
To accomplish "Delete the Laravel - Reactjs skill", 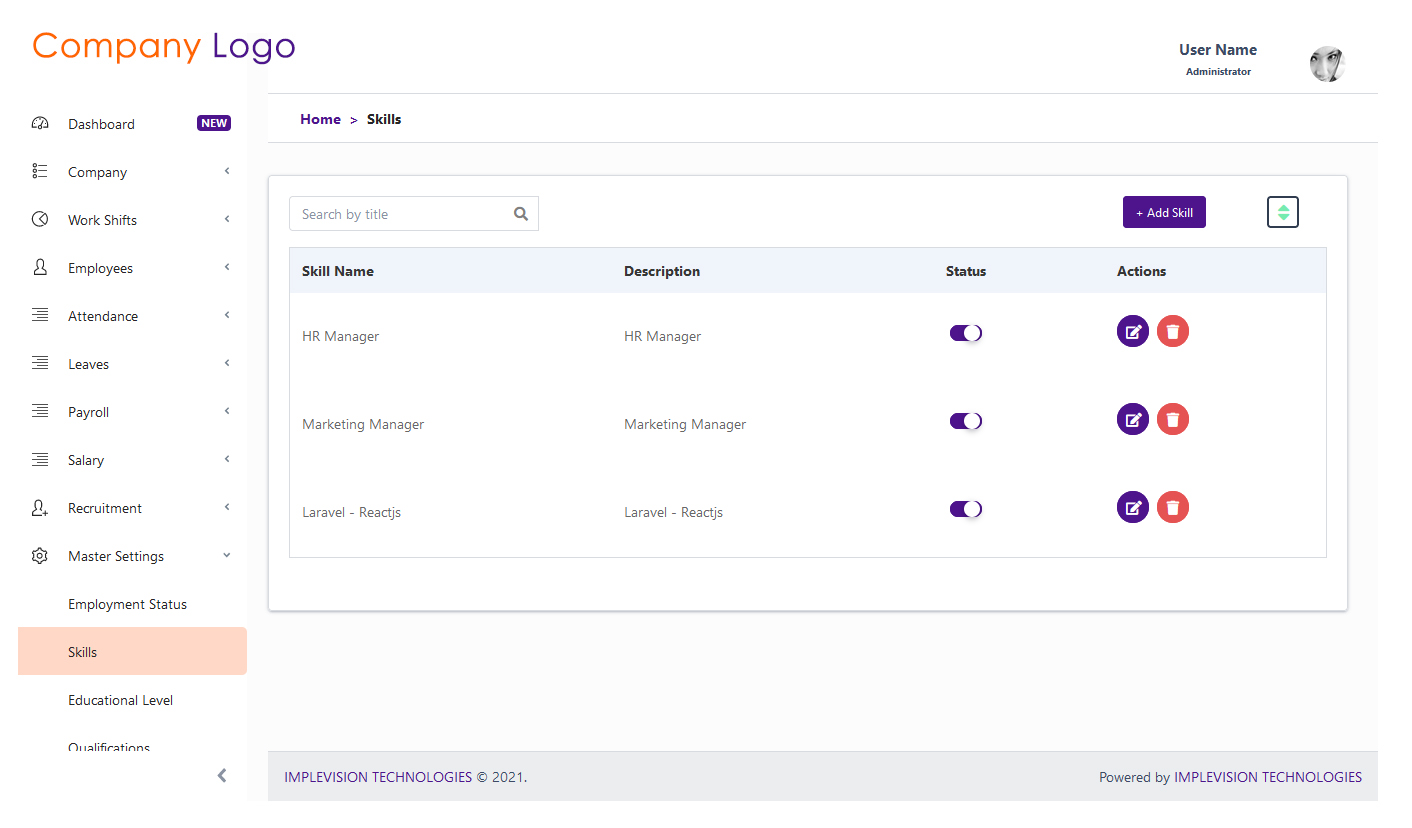I will tap(1173, 507).
